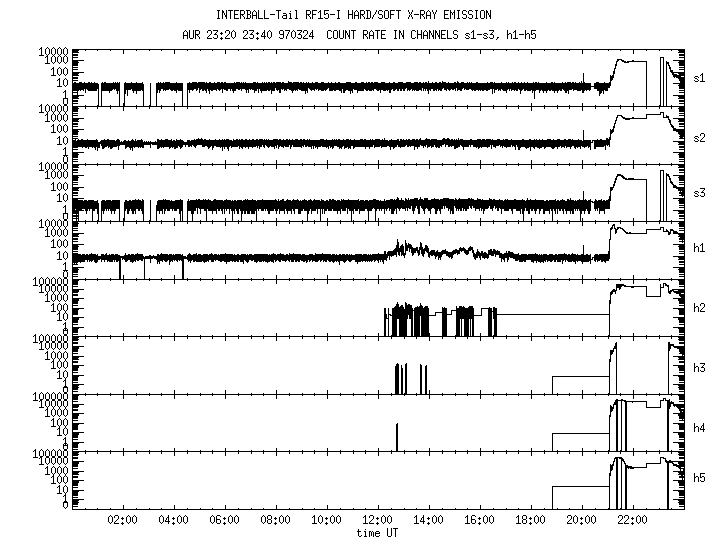Select the h2 channel label

[701, 308]
